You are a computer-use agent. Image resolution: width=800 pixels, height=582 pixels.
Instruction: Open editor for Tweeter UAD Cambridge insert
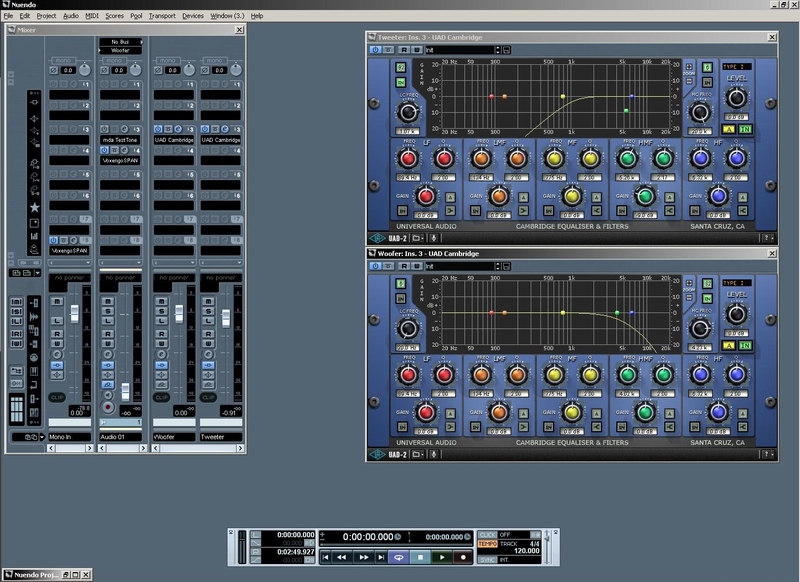224,129
